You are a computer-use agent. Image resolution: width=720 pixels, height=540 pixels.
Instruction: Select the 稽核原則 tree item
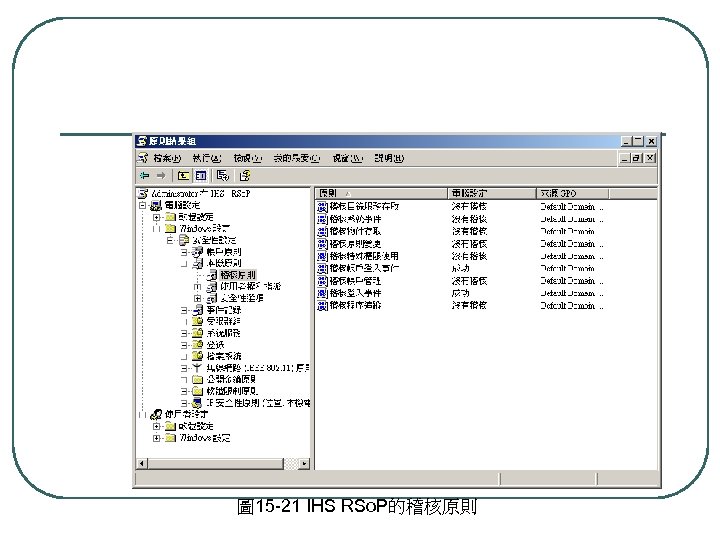click(238, 275)
